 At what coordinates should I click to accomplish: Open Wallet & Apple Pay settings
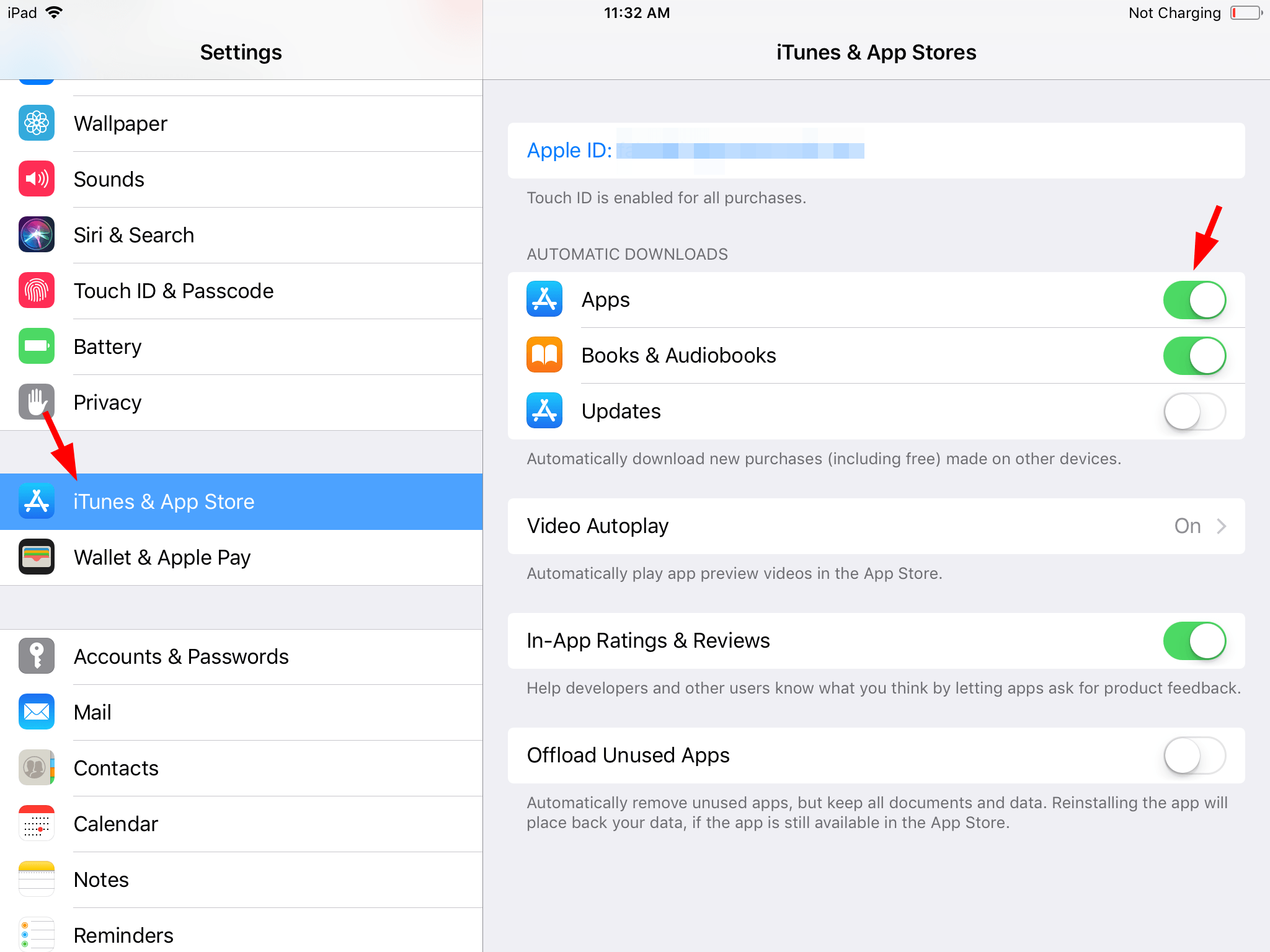[x=240, y=557]
